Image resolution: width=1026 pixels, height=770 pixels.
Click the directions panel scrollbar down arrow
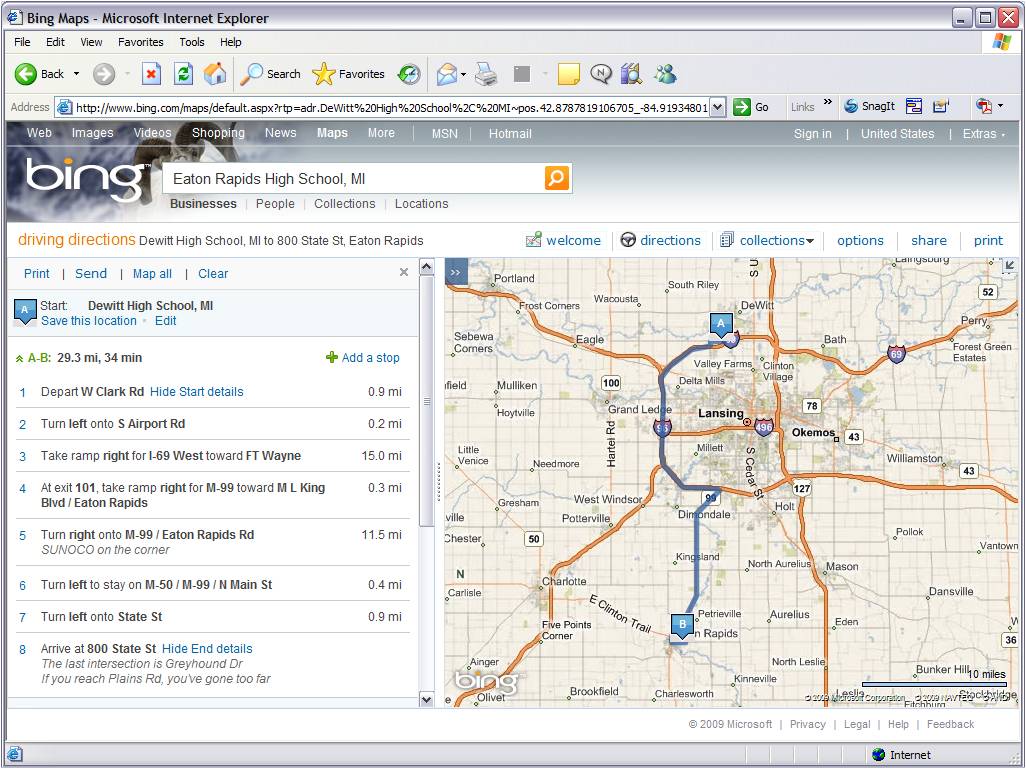[x=427, y=699]
